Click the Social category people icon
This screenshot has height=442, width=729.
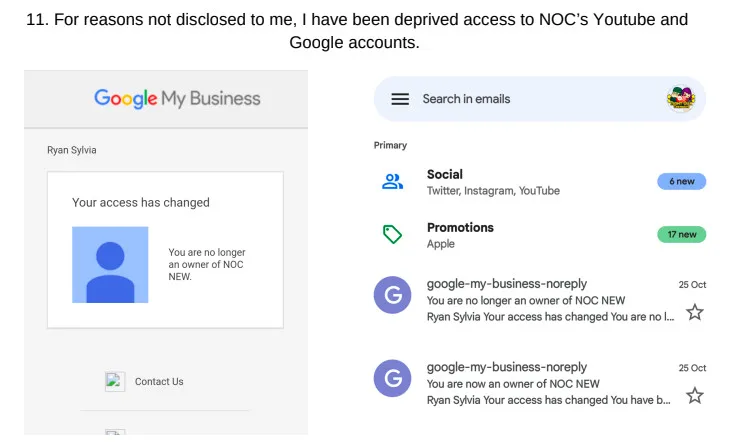pyautogui.click(x=392, y=182)
